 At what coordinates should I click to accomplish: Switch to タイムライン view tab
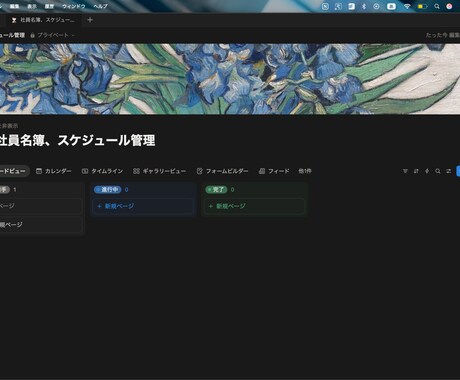(x=102, y=171)
